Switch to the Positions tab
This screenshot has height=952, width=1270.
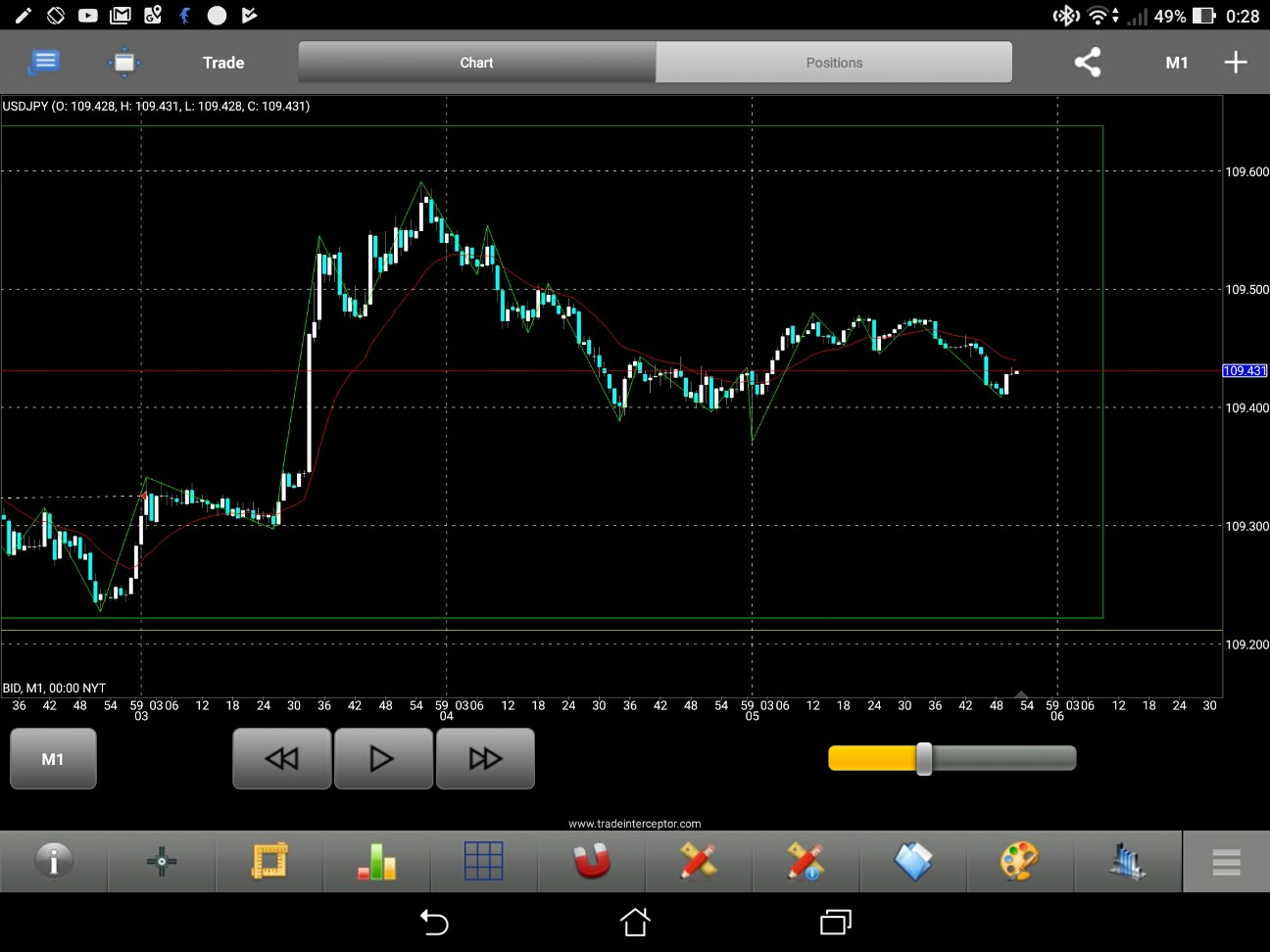834,63
